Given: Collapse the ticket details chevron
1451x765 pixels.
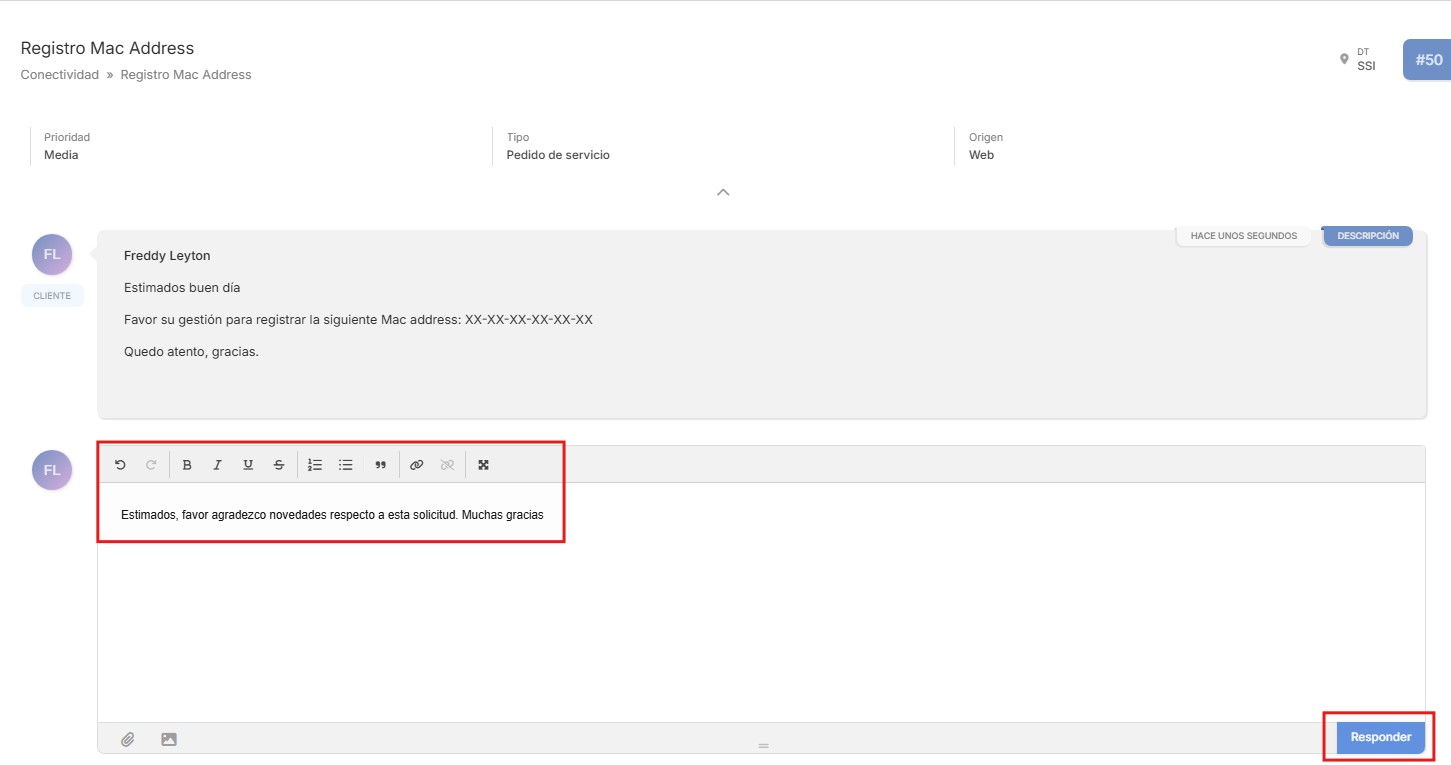Looking at the screenshot, I should pos(723,192).
